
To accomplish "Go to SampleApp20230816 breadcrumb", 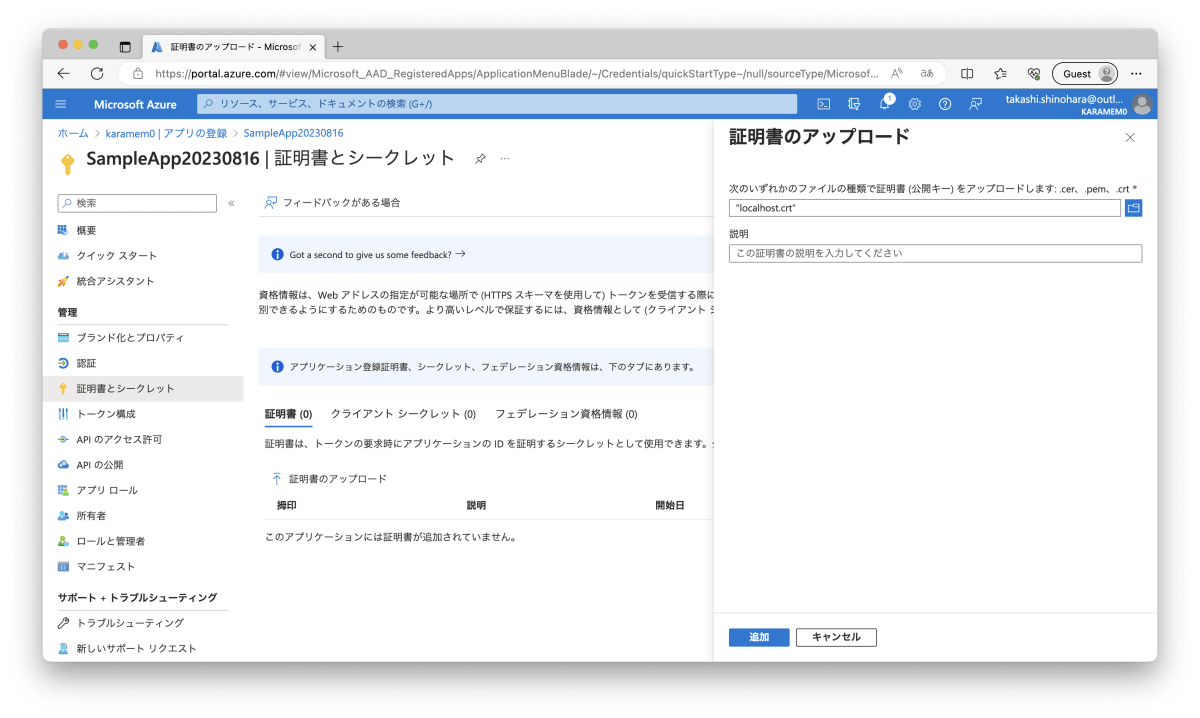I will (294, 133).
